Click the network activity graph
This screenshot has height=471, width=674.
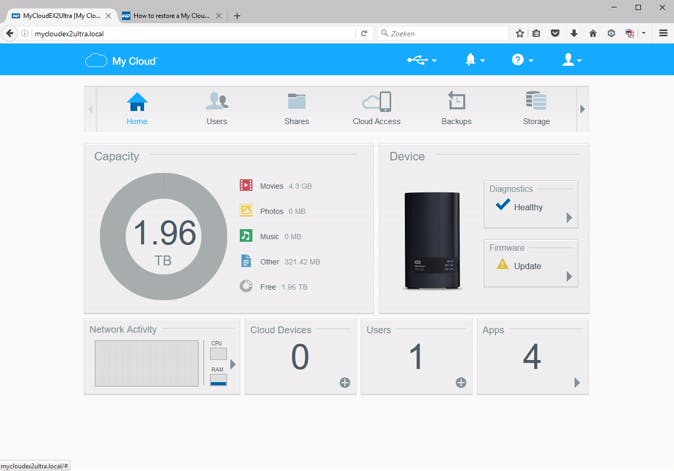point(147,364)
